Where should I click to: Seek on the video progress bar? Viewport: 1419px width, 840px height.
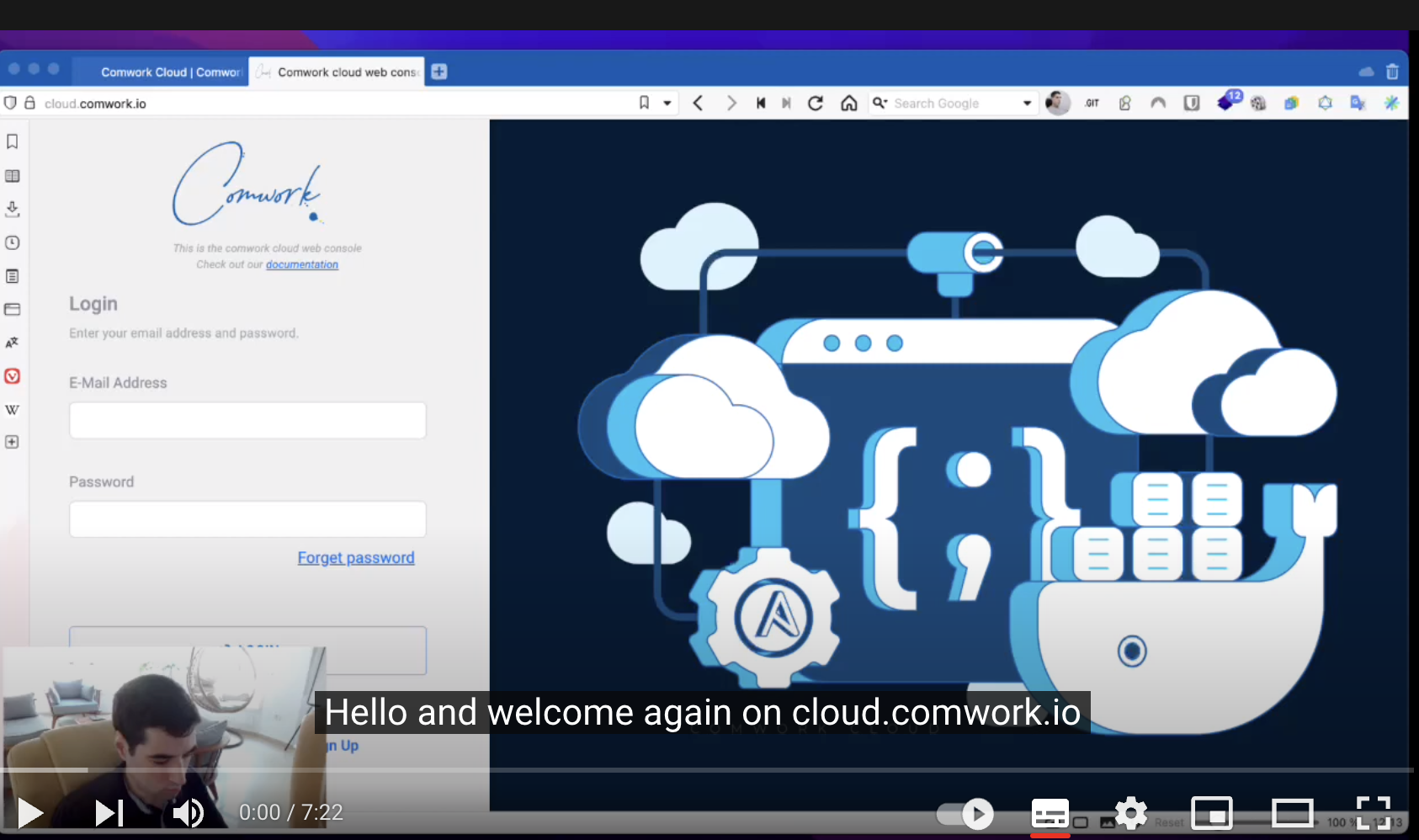[707, 770]
